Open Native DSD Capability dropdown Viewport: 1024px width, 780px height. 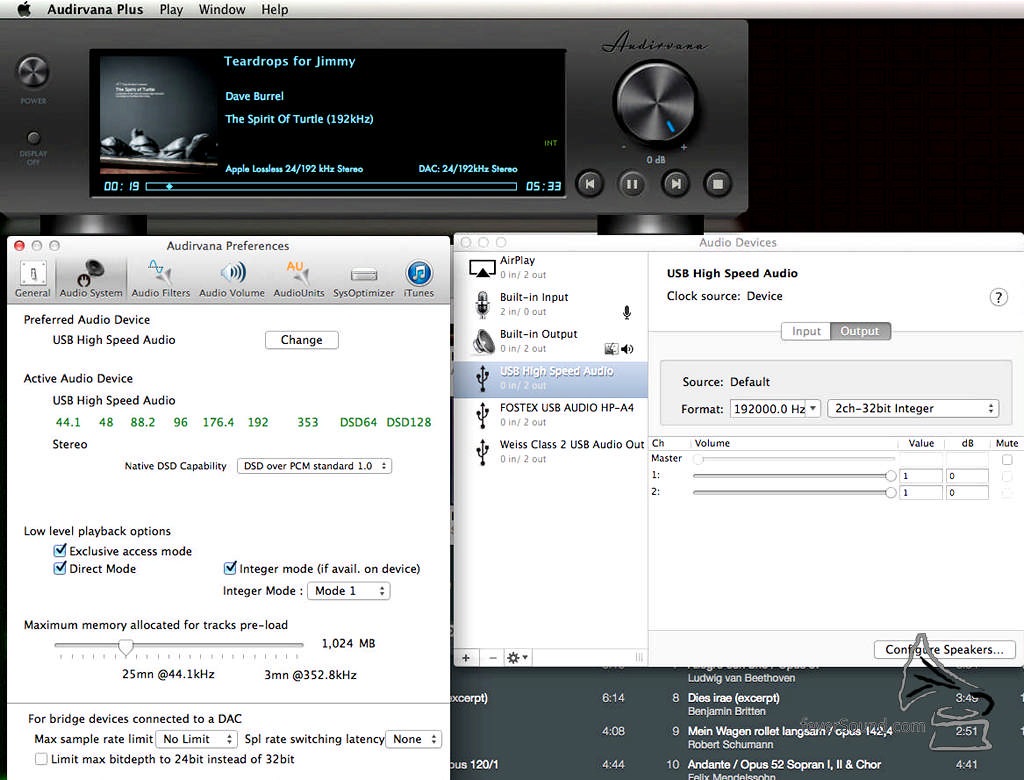click(314, 466)
